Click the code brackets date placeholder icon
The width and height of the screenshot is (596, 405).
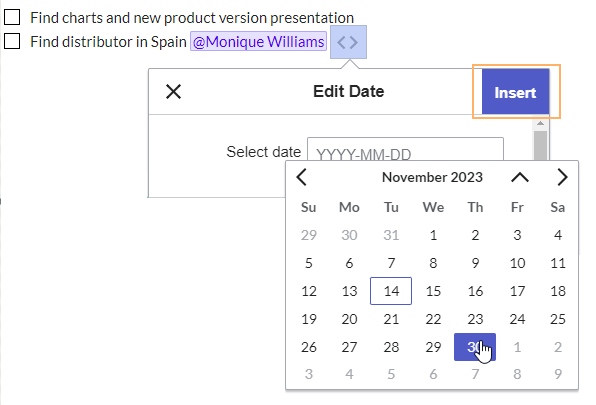pos(348,42)
